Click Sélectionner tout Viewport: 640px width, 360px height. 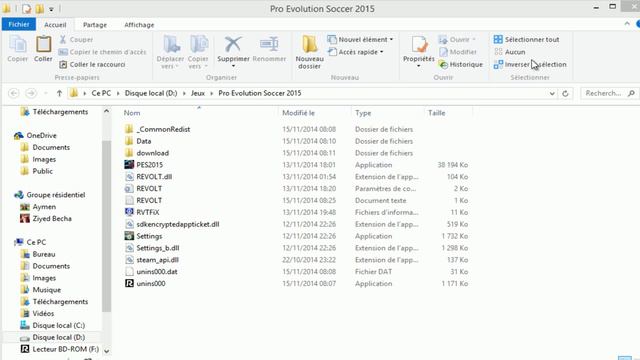coord(527,40)
